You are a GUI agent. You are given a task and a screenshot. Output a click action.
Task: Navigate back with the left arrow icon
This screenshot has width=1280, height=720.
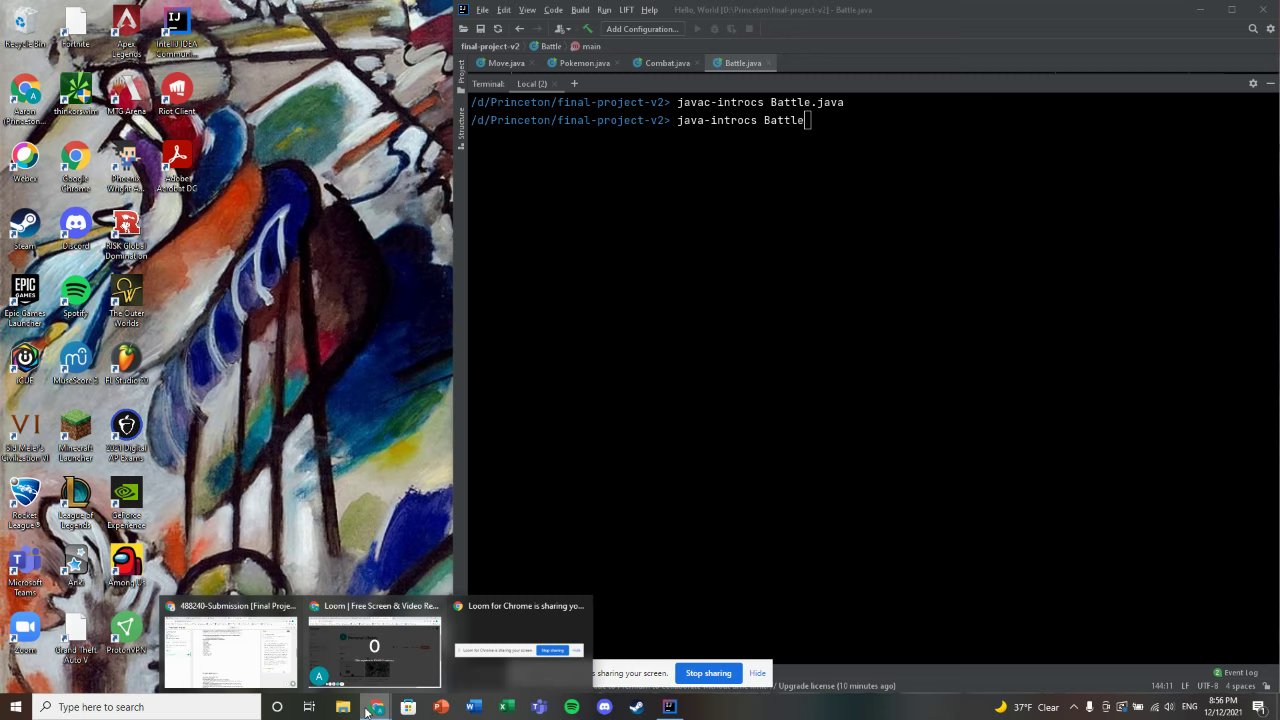(519, 29)
